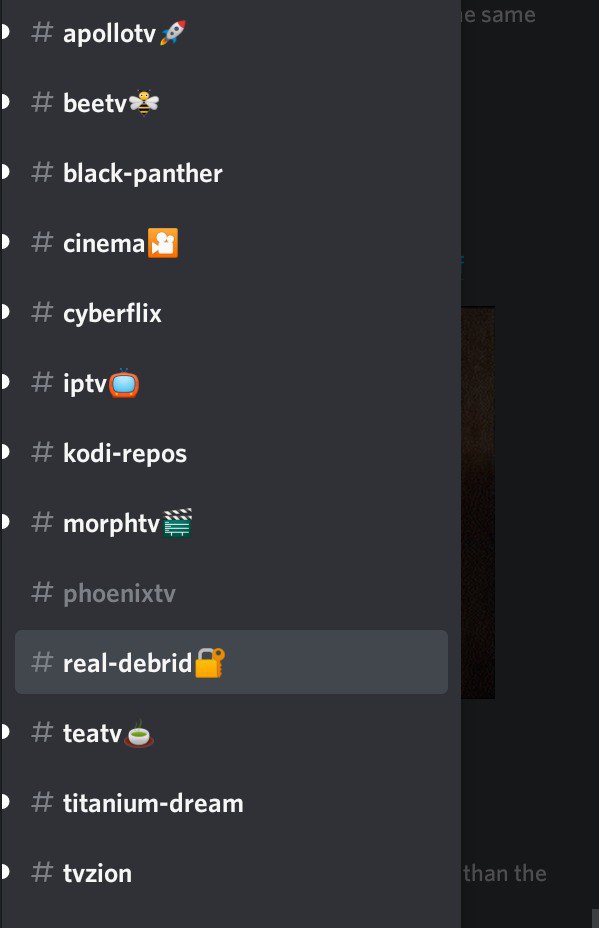Screen dimensions: 599x928
Task: Click the hash icon before tvzion
Action: click(42, 872)
